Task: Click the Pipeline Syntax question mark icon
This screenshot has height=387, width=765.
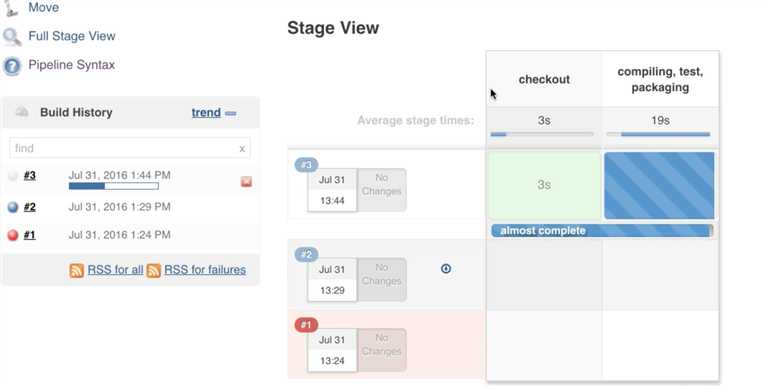Action: (x=12, y=66)
